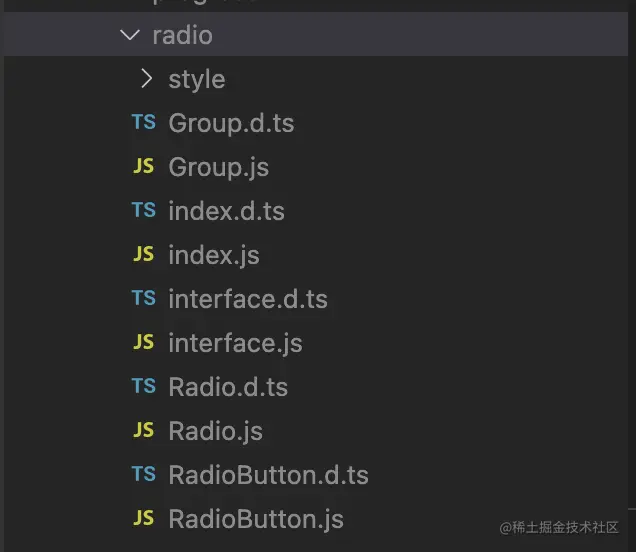Image resolution: width=636 pixels, height=552 pixels.
Task: Click the JS icon beside Radio.js
Action: click(144, 430)
